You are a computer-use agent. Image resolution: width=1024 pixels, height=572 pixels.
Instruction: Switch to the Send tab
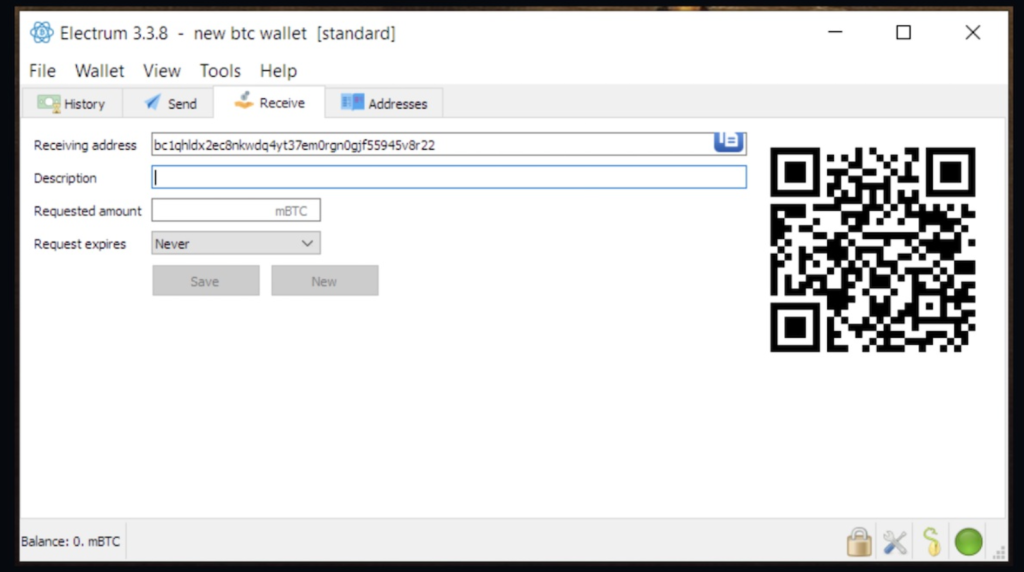[x=170, y=104]
